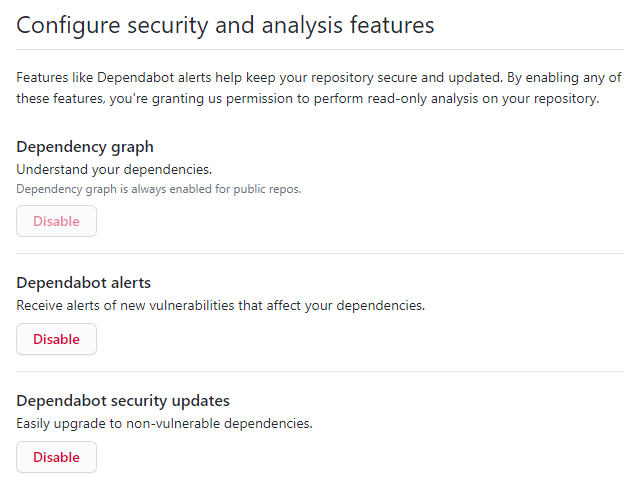Click the 'Easily upgrade to non-vulnerable dependencies' text

click(164, 424)
